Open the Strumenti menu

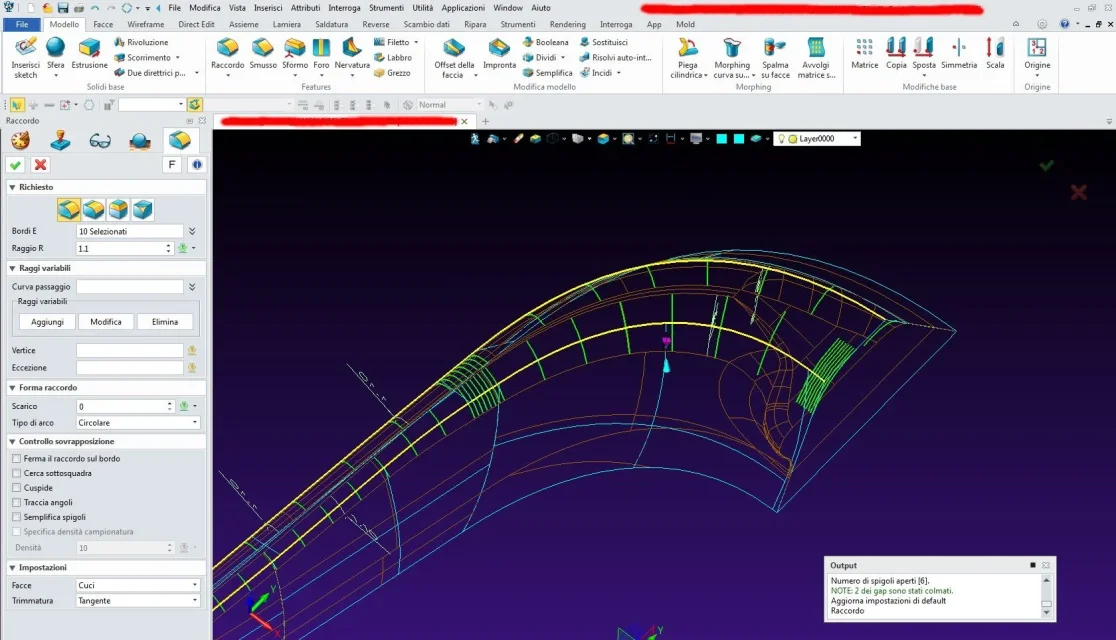pyautogui.click(x=386, y=8)
